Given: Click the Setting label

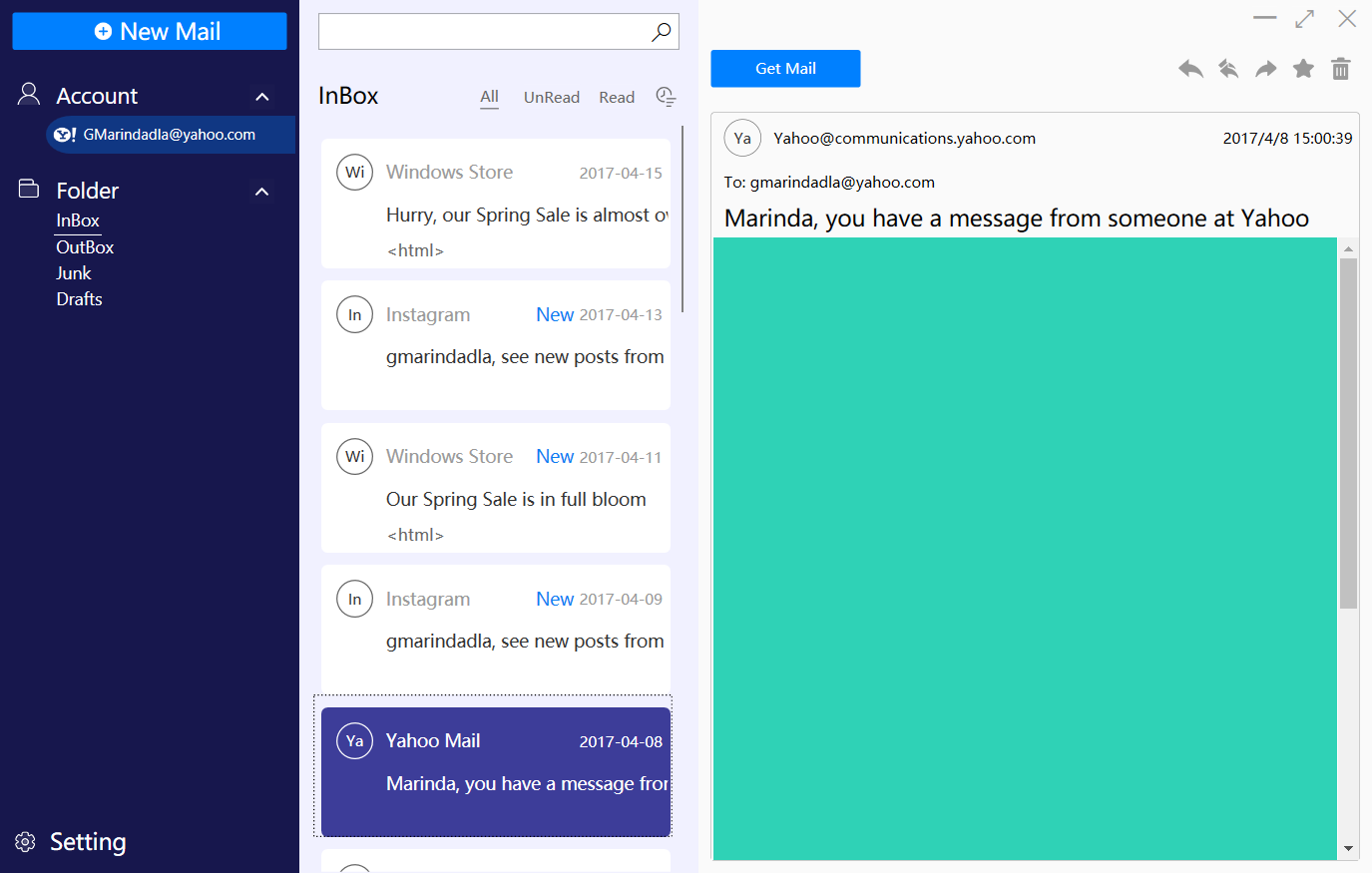Looking at the screenshot, I should pos(88,842).
